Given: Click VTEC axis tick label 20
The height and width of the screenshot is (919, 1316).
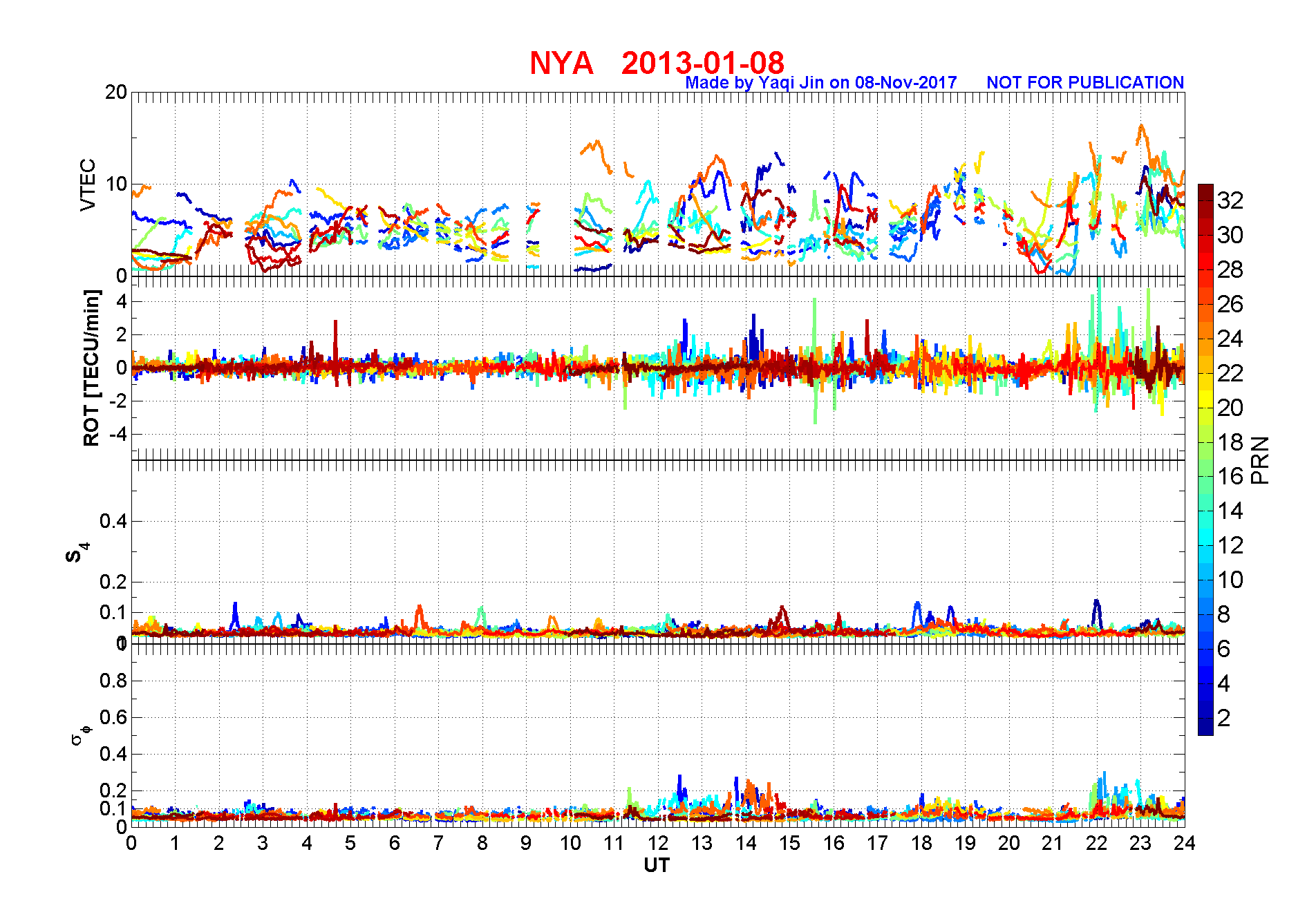Looking at the screenshot, I should tap(116, 92).
